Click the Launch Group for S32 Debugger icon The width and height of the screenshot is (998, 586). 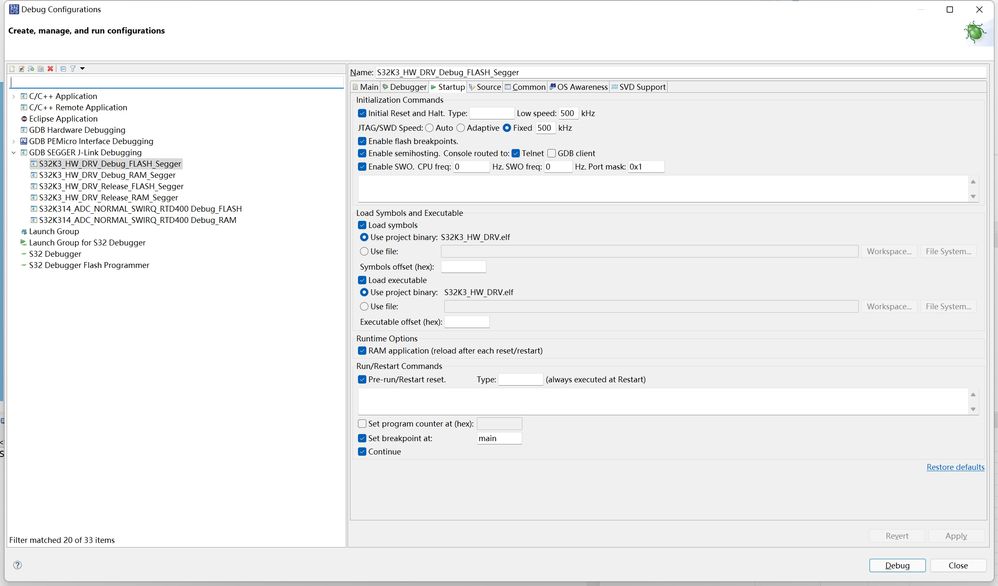23,243
